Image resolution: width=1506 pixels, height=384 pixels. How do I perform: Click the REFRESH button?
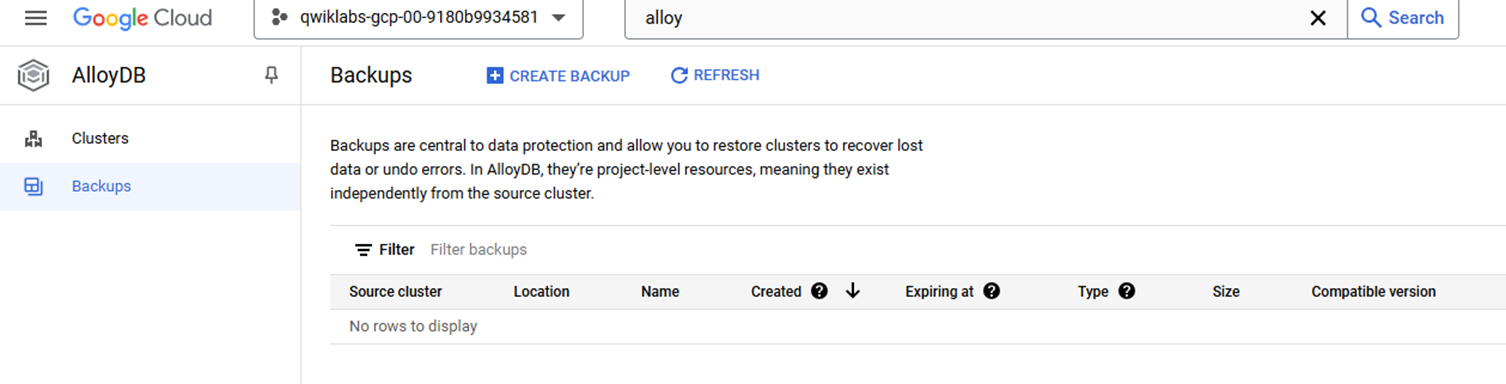pos(715,75)
